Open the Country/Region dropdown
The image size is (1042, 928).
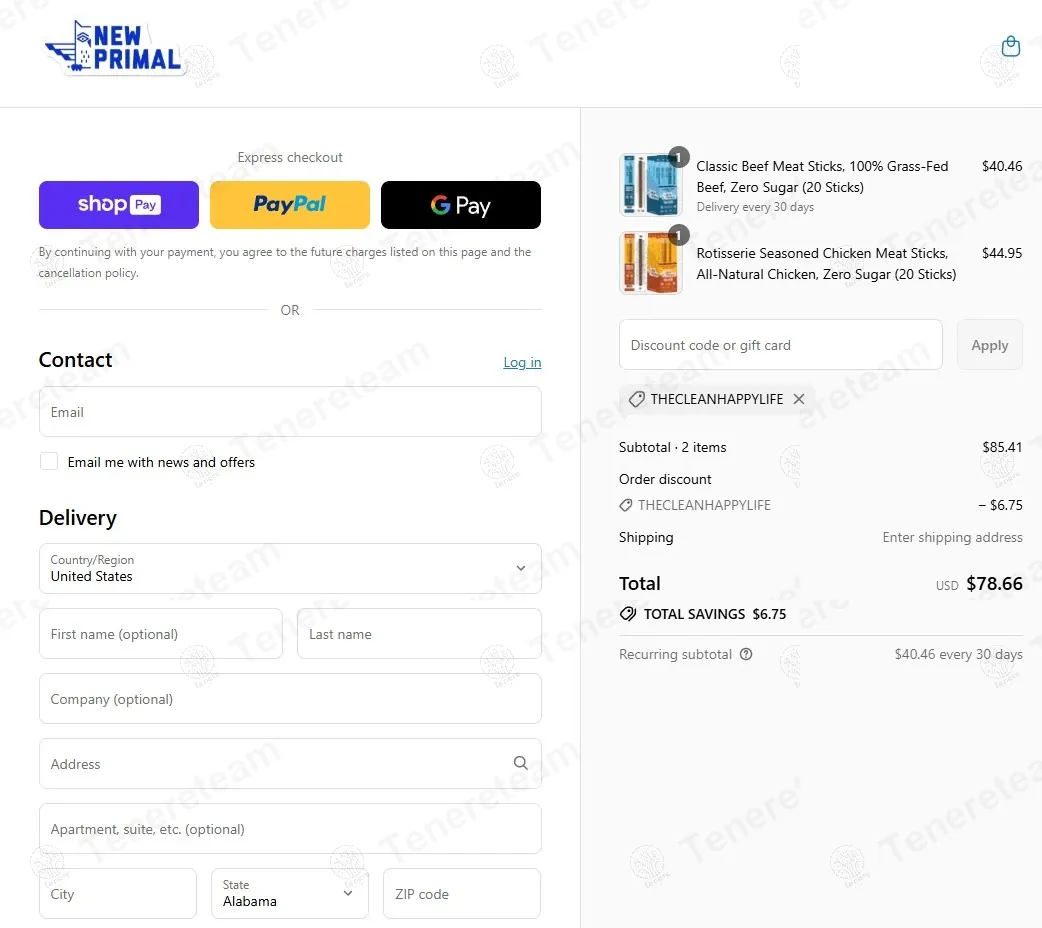pyautogui.click(x=290, y=568)
